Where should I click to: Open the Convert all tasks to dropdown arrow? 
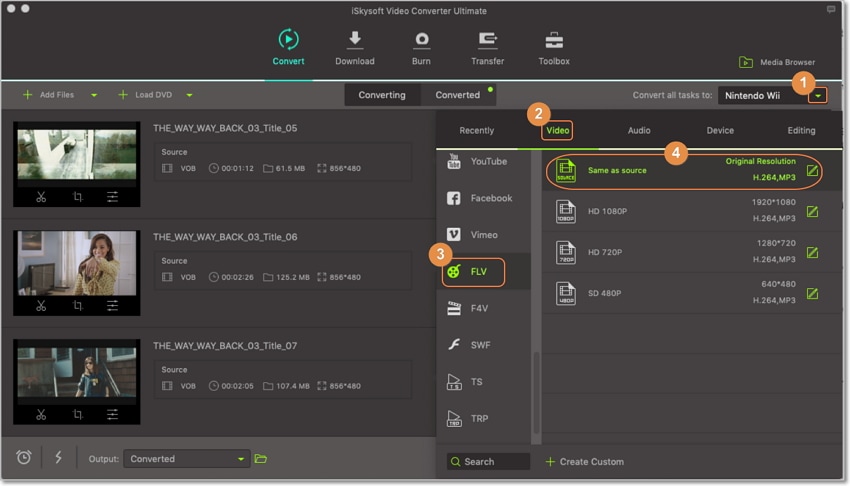(x=817, y=96)
